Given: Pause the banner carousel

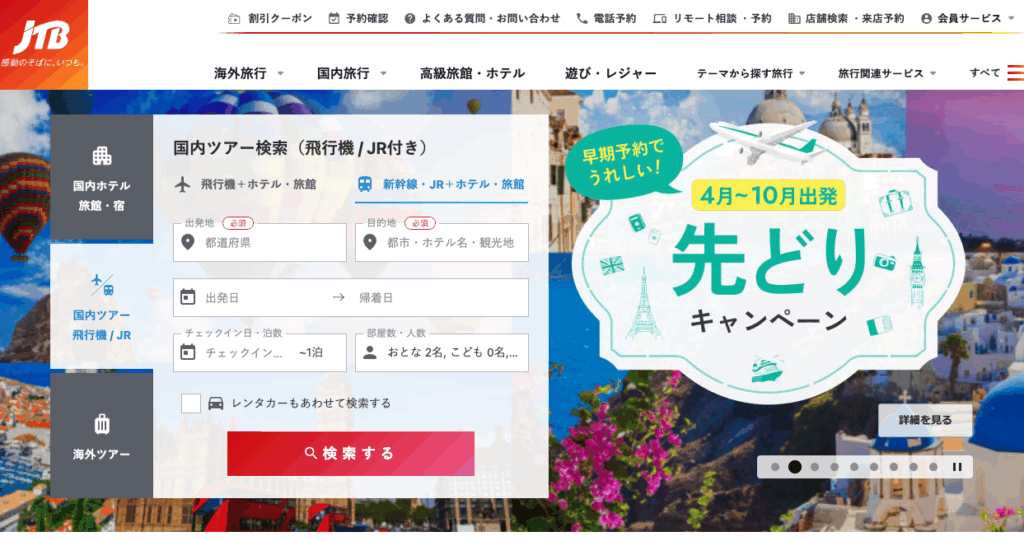Looking at the screenshot, I should click(957, 467).
